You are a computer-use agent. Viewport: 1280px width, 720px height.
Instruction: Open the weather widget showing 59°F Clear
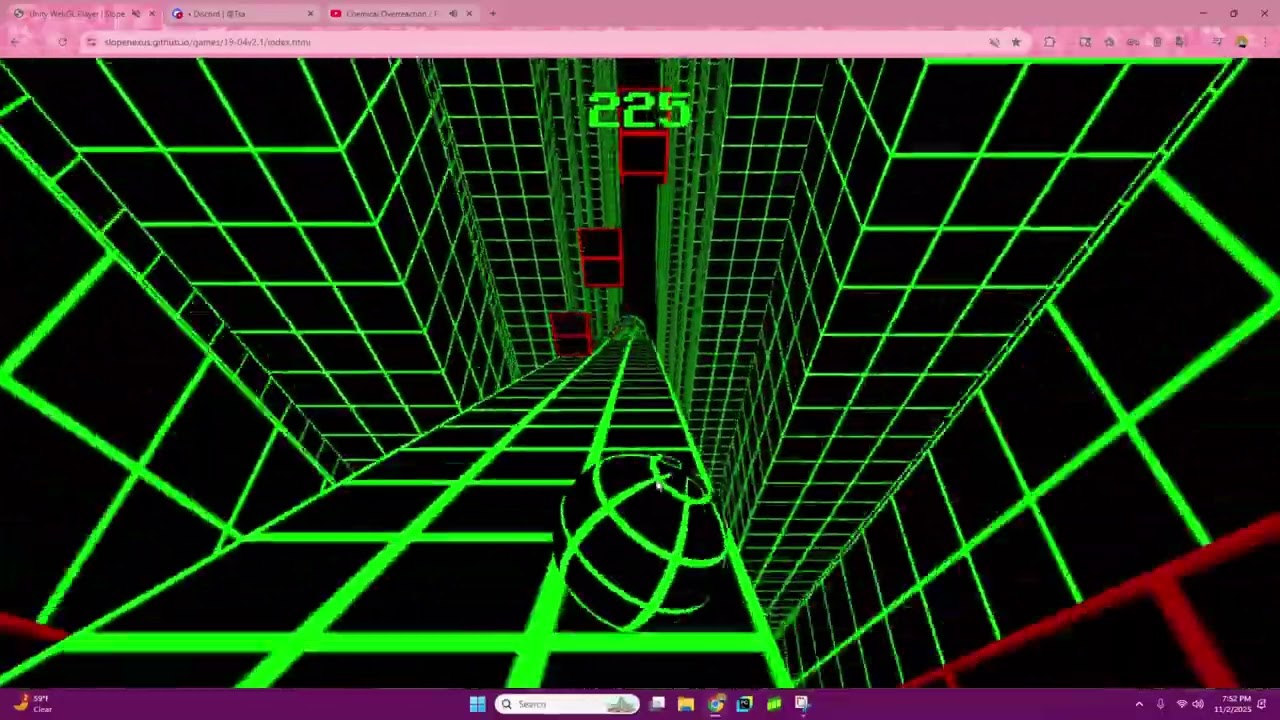point(32,704)
